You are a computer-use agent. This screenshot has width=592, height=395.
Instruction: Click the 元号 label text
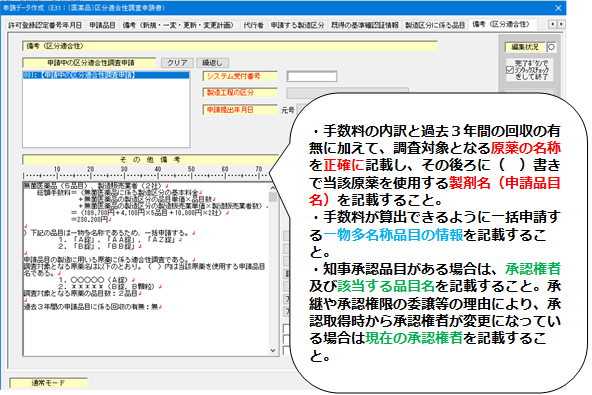click(x=287, y=110)
